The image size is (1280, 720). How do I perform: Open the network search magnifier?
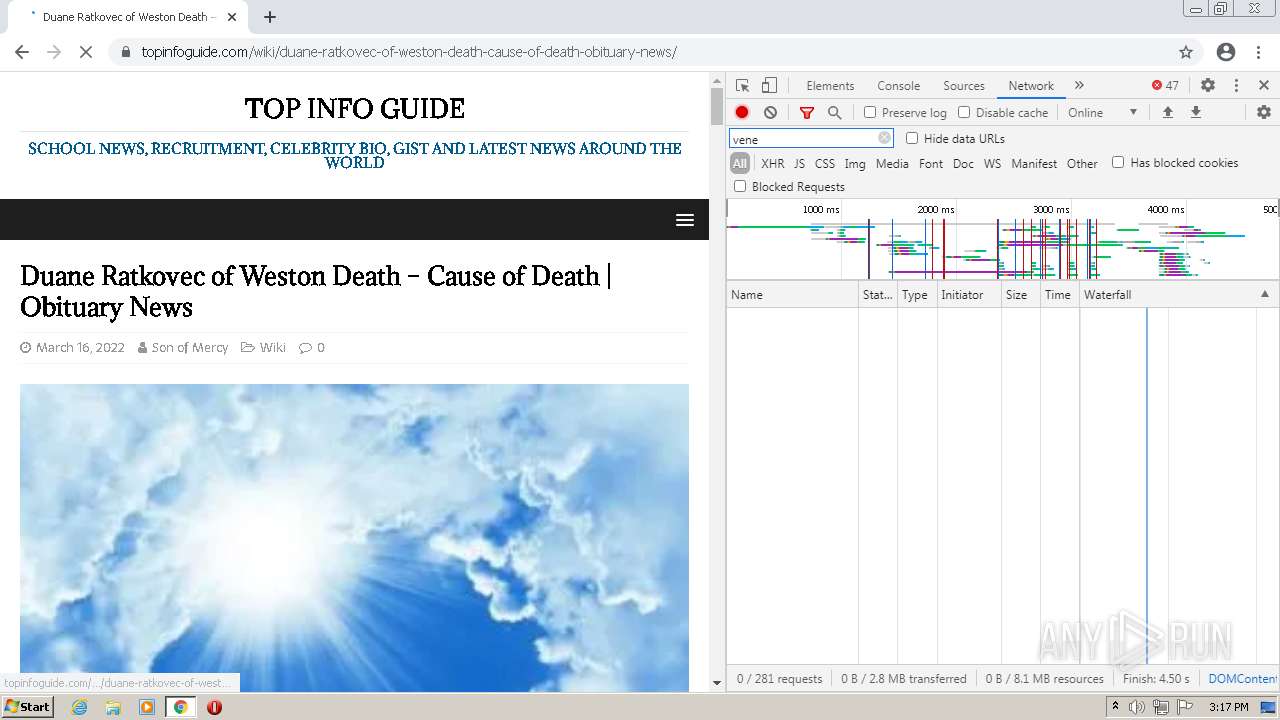835,113
